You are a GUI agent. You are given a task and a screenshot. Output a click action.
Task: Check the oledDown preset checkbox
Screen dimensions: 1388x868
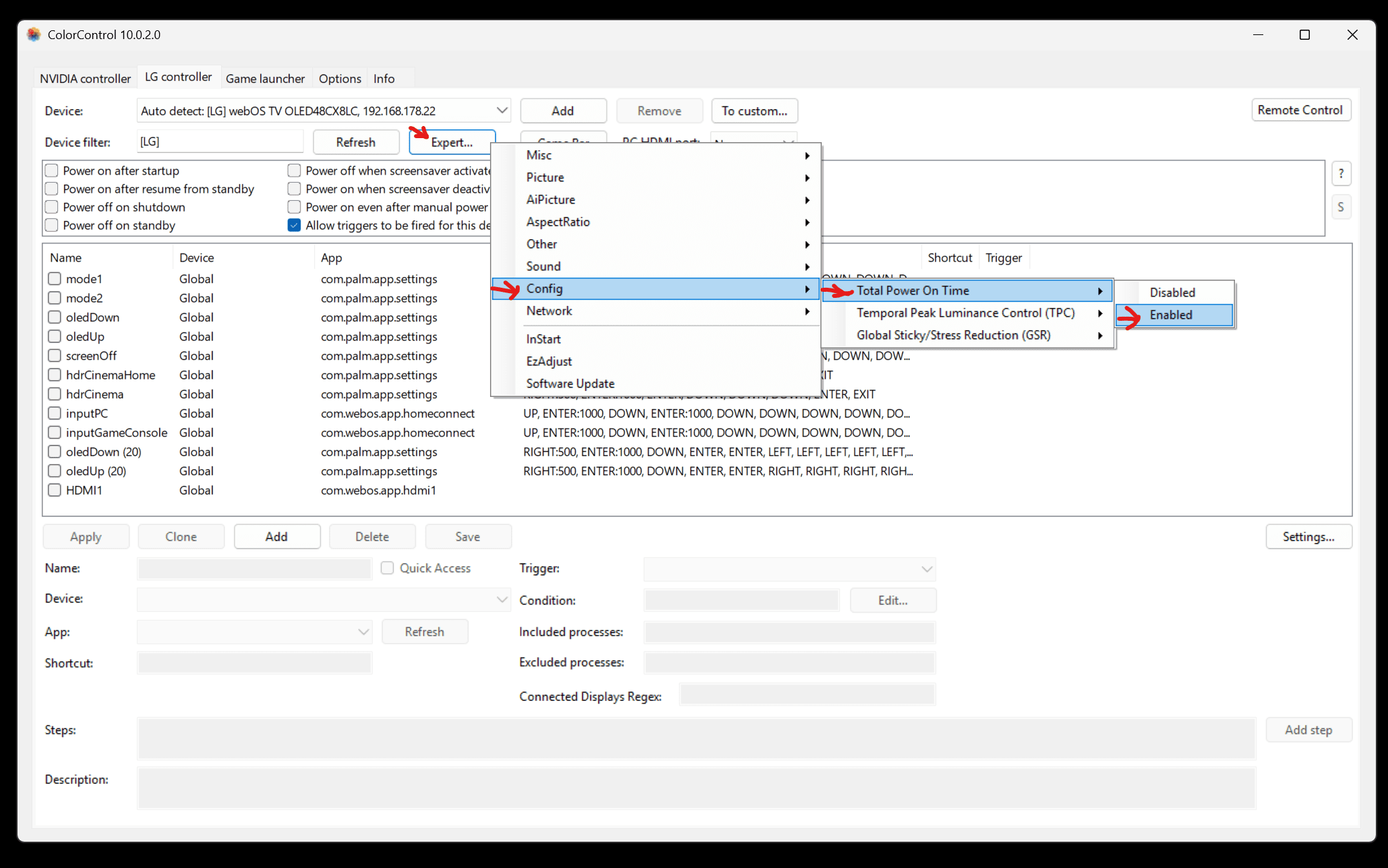click(x=55, y=317)
